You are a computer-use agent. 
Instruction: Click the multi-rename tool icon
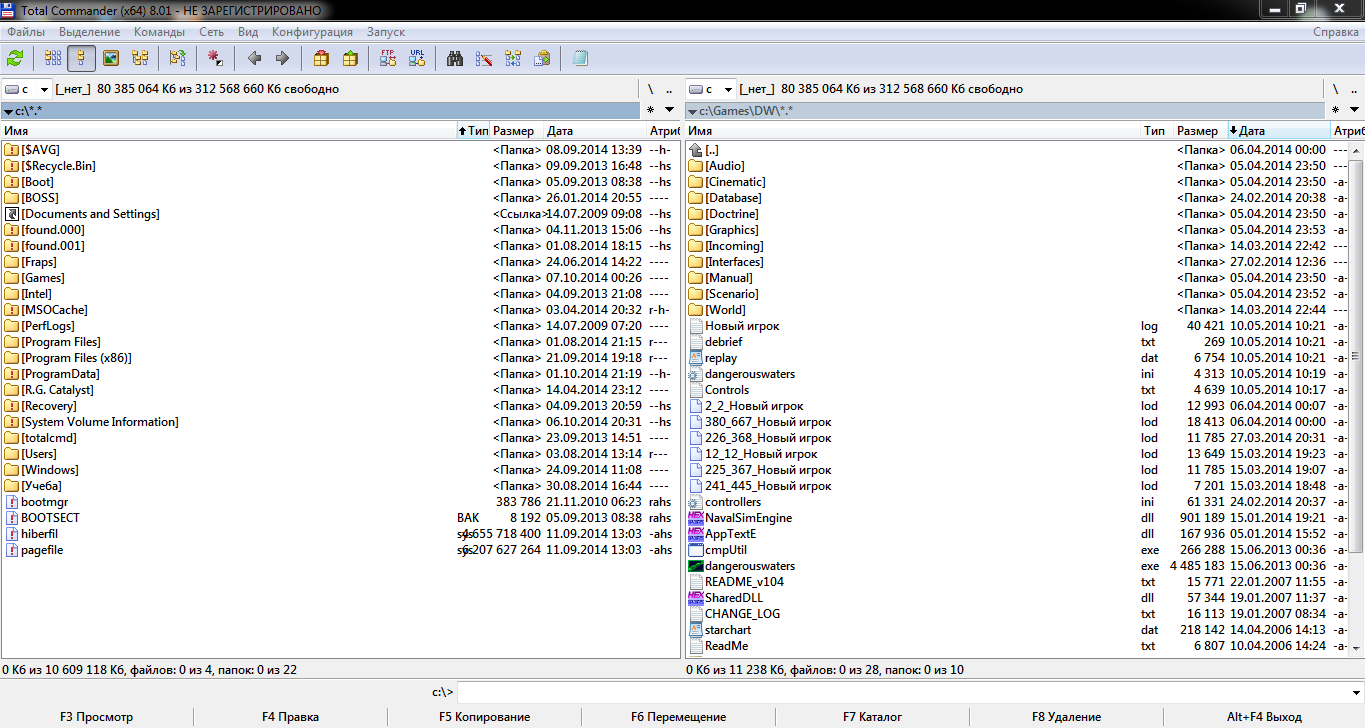click(x=484, y=59)
